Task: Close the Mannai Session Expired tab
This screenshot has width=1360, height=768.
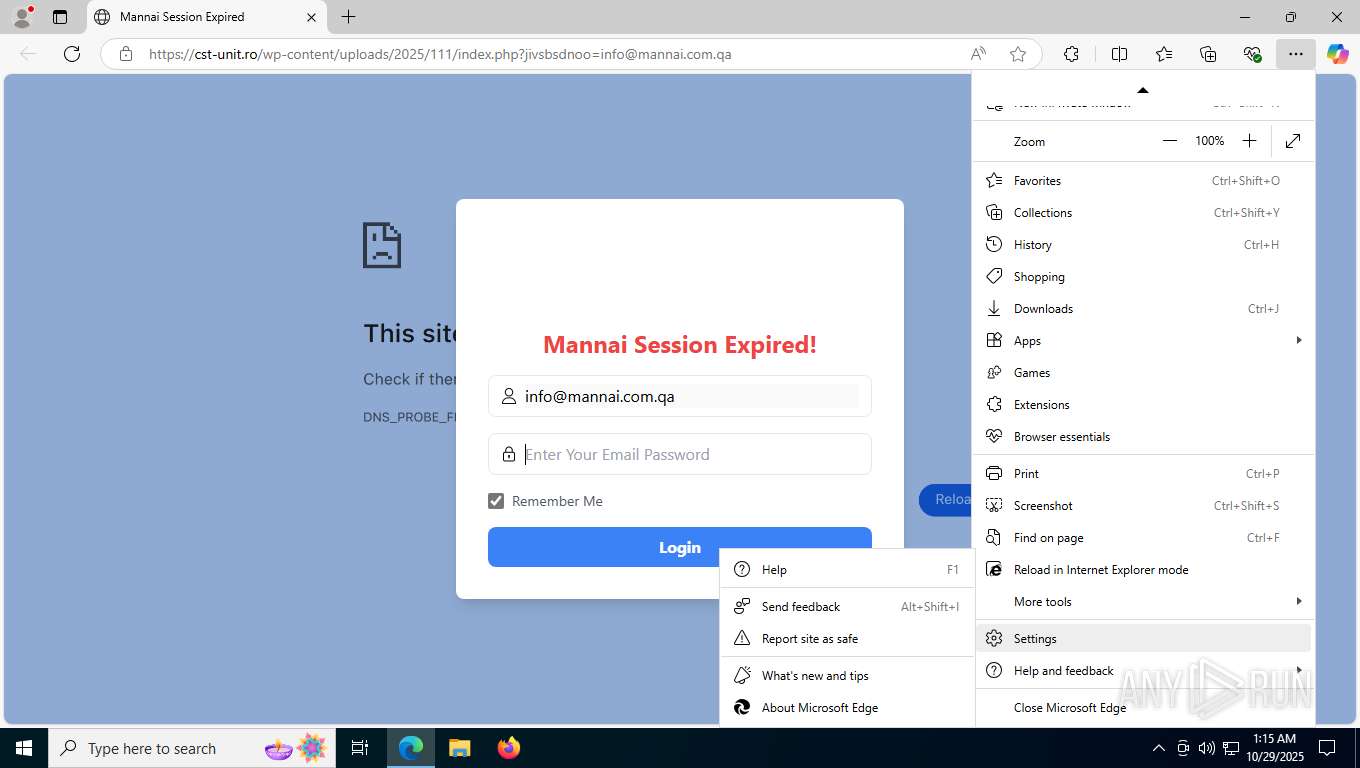Action: [311, 17]
